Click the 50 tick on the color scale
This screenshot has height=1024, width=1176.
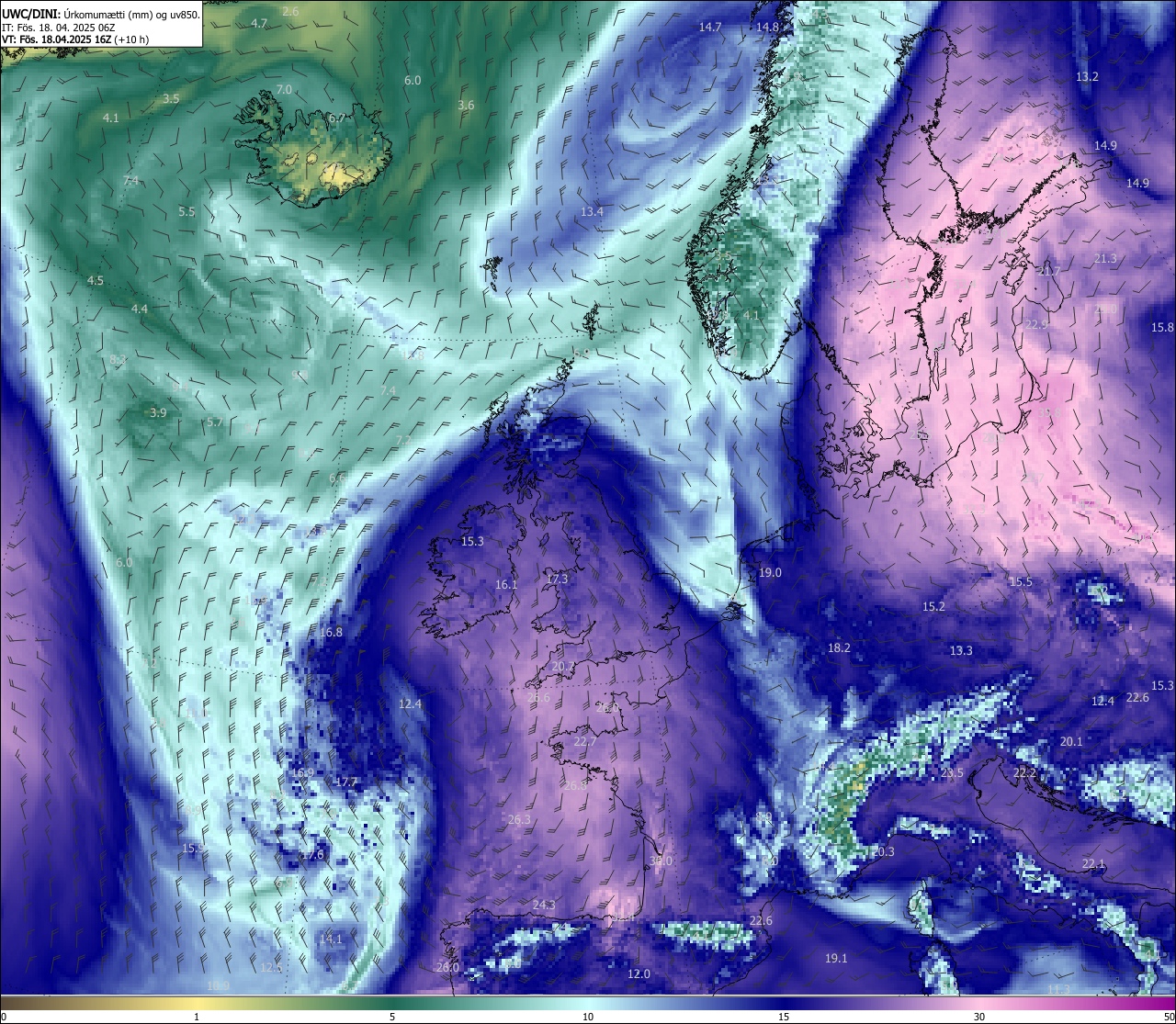1169,1017
